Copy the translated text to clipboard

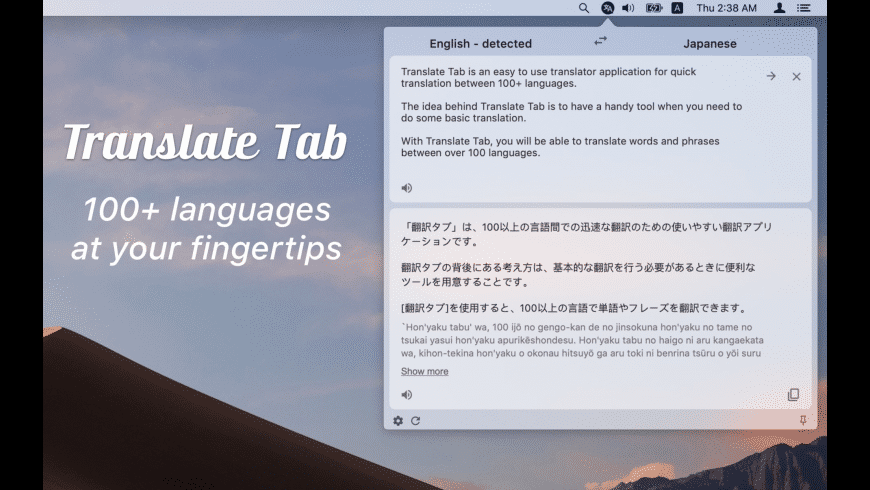click(x=793, y=395)
